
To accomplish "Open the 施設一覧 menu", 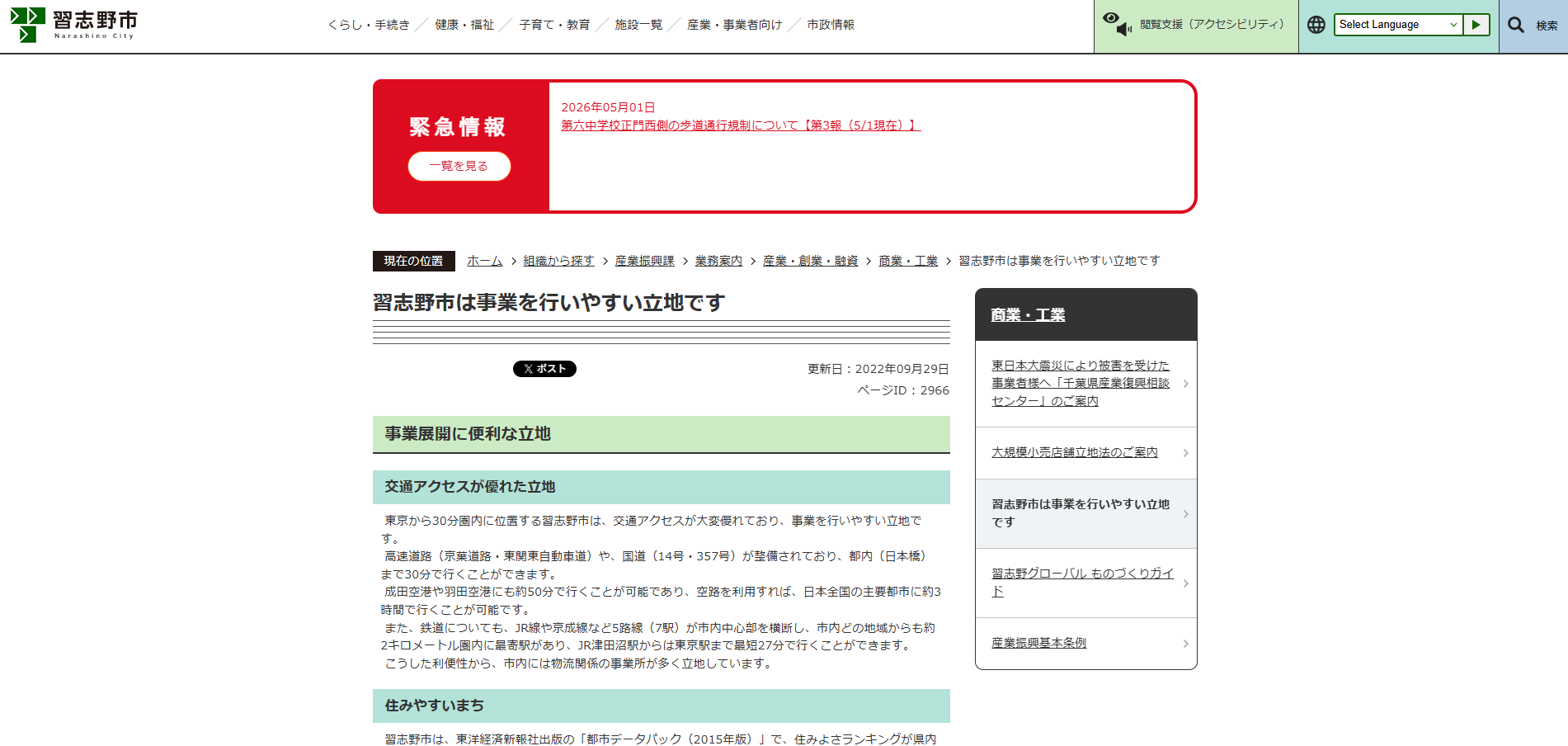I will click(638, 25).
